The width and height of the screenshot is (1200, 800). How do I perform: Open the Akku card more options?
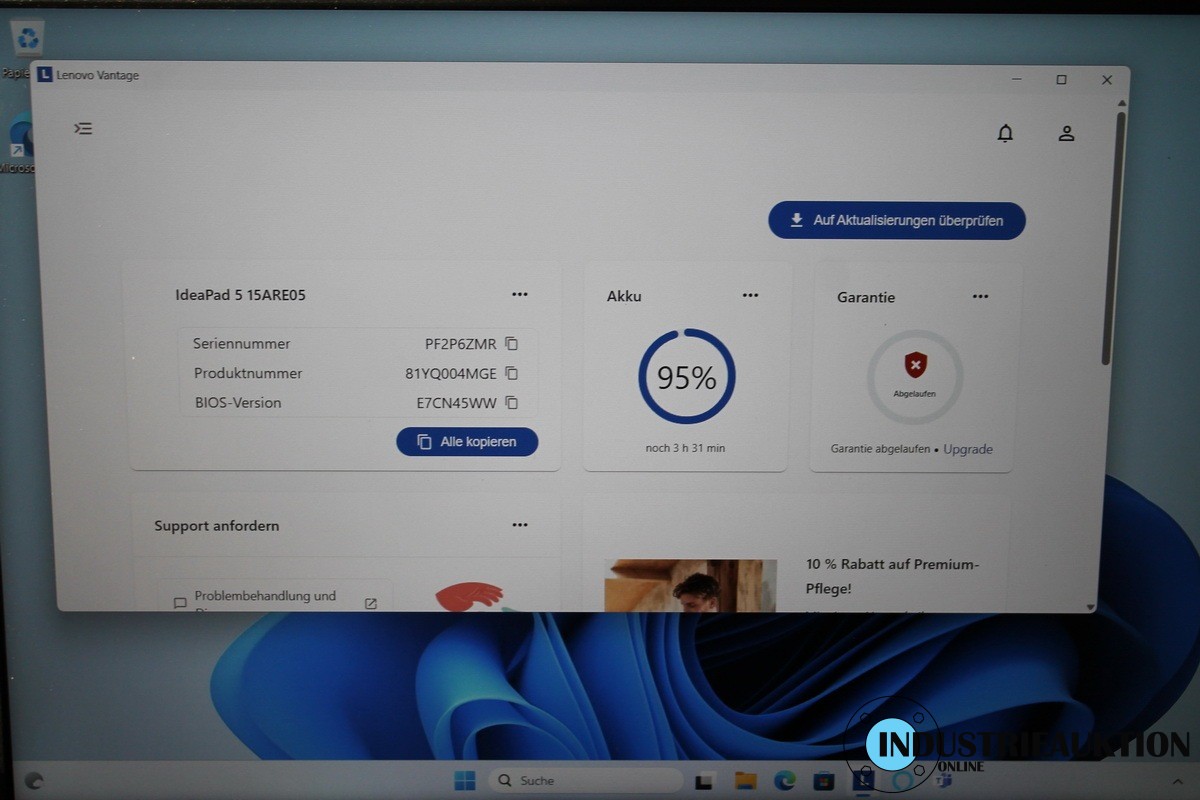pyautogui.click(x=750, y=295)
